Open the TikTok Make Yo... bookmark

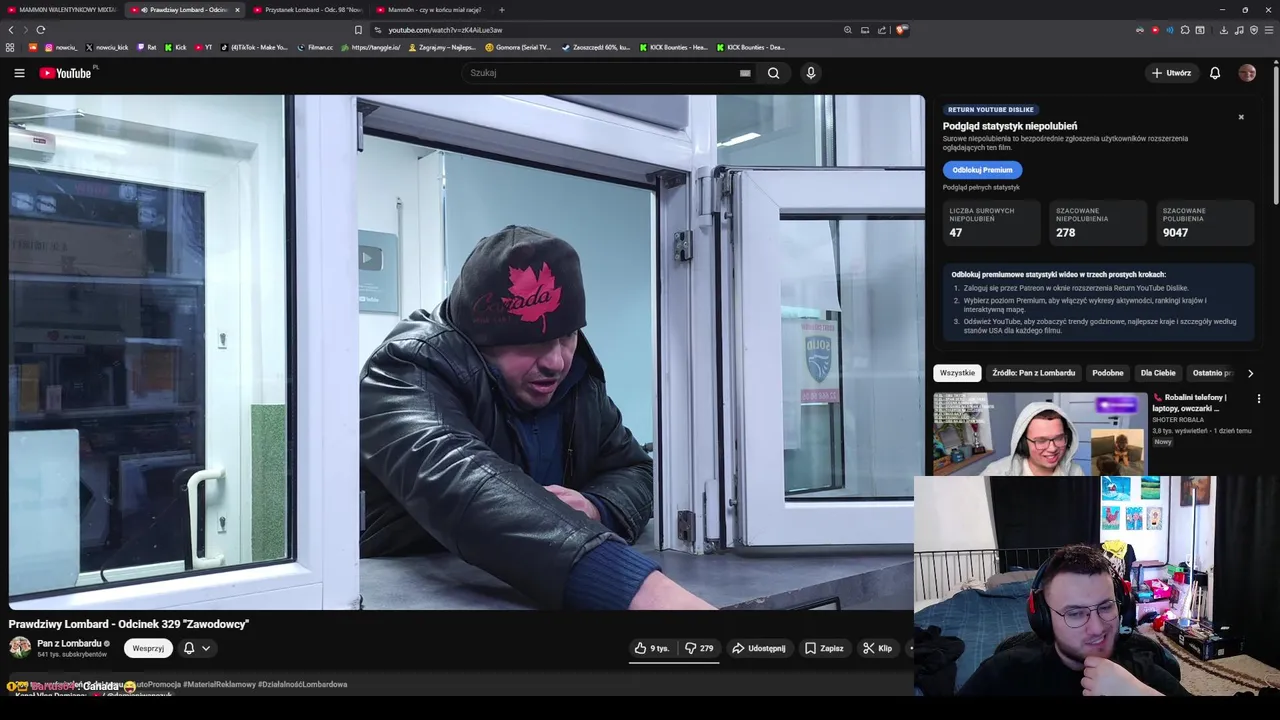pos(254,47)
